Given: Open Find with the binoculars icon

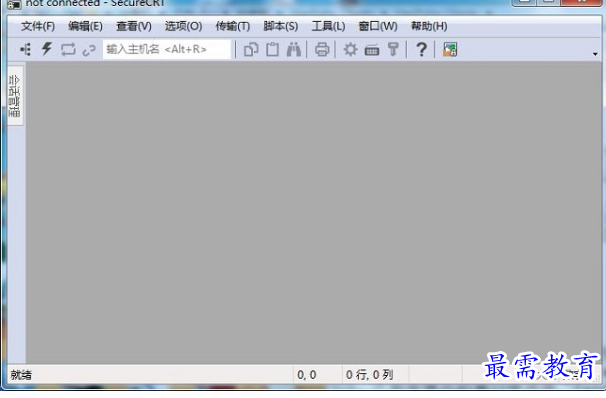Looking at the screenshot, I should pyautogui.click(x=294, y=50).
